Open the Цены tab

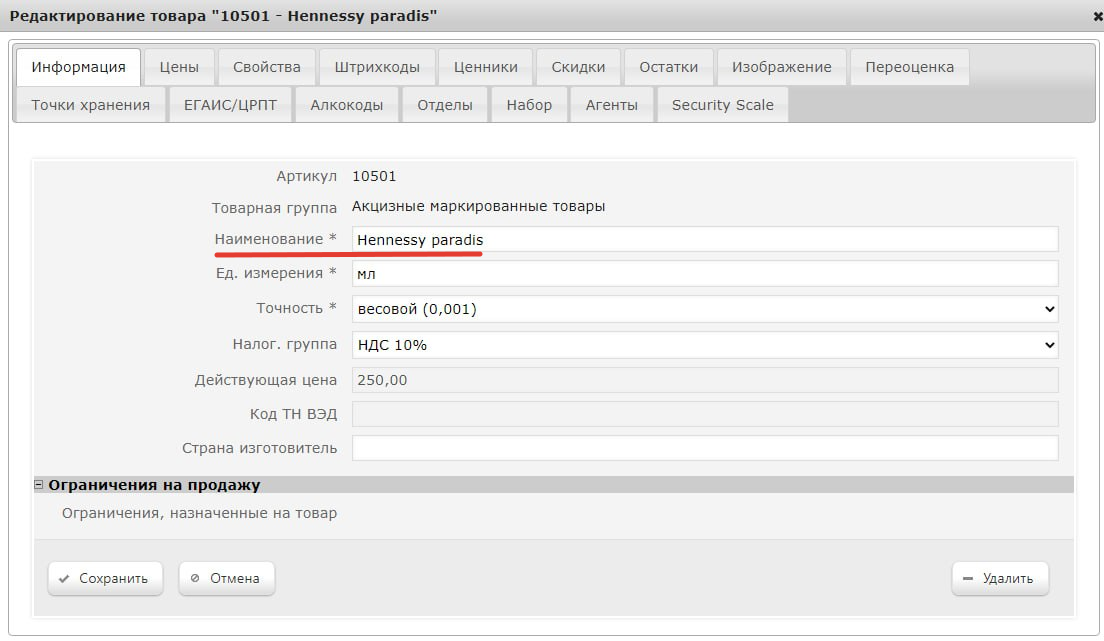[x=179, y=67]
